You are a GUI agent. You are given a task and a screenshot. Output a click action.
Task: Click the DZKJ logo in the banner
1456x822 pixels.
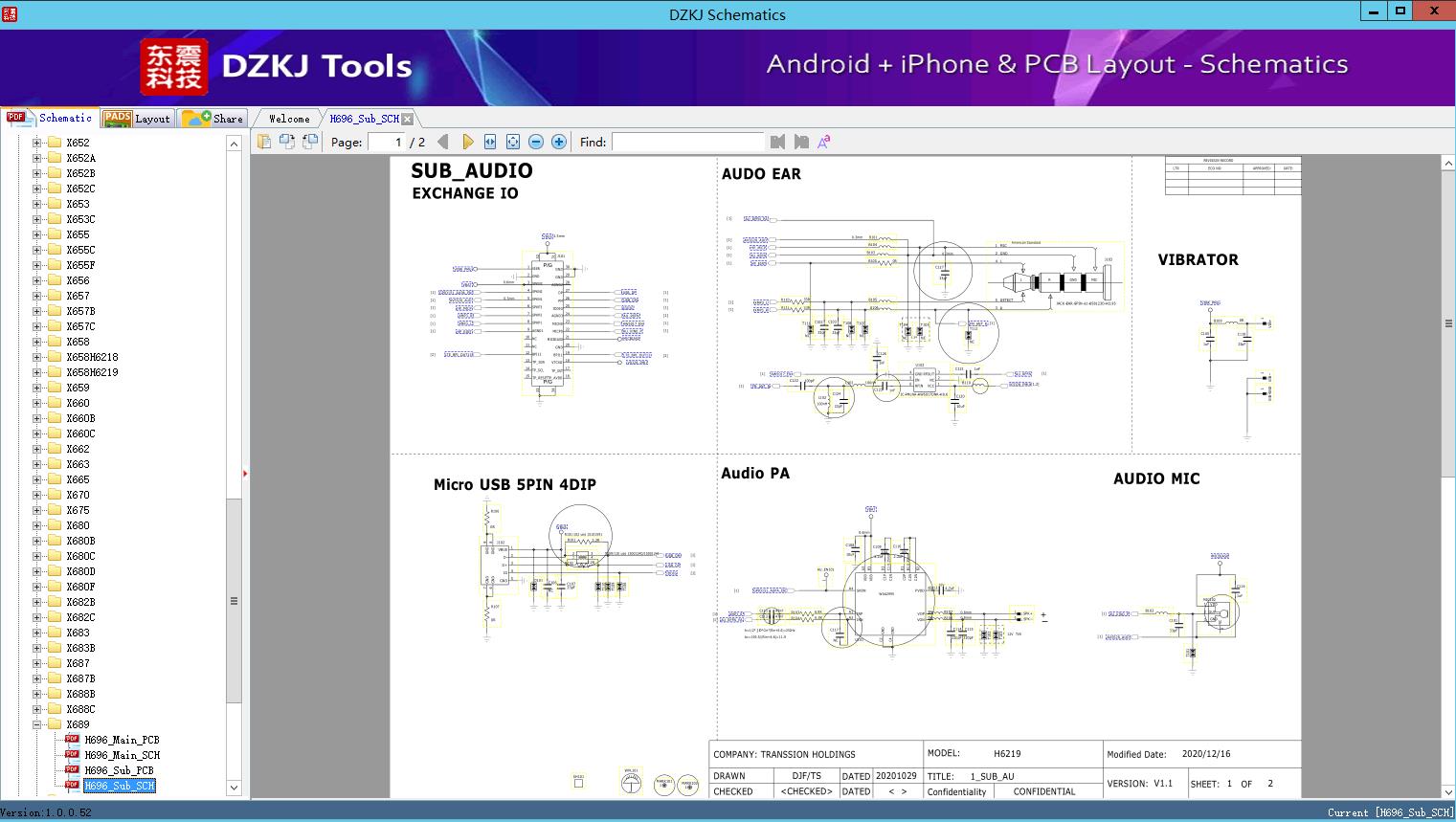[x=173, y=67]
